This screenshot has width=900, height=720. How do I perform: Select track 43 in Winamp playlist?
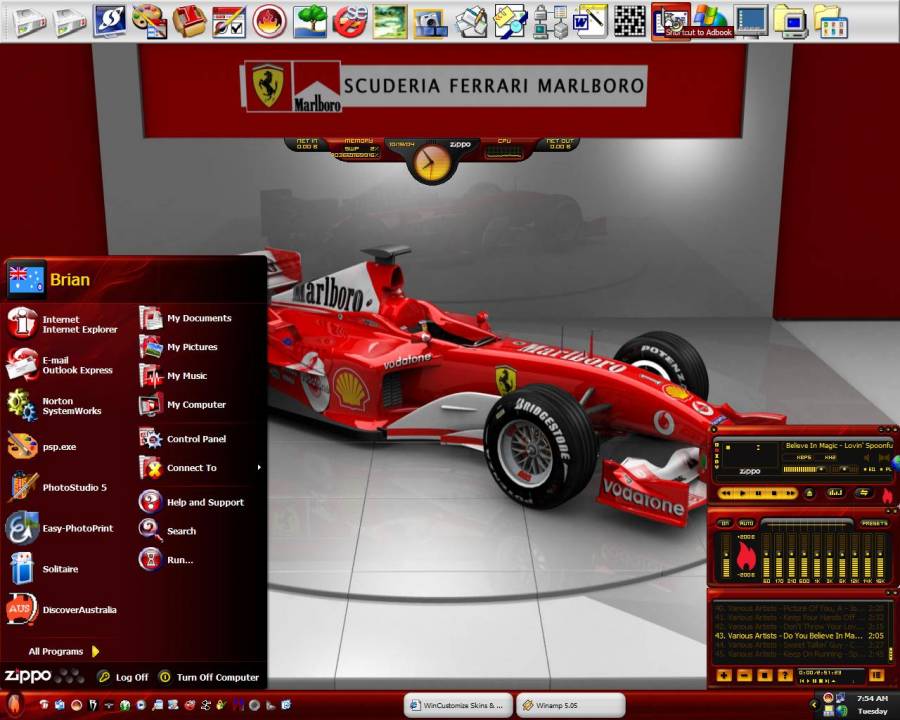coord(795,635)
